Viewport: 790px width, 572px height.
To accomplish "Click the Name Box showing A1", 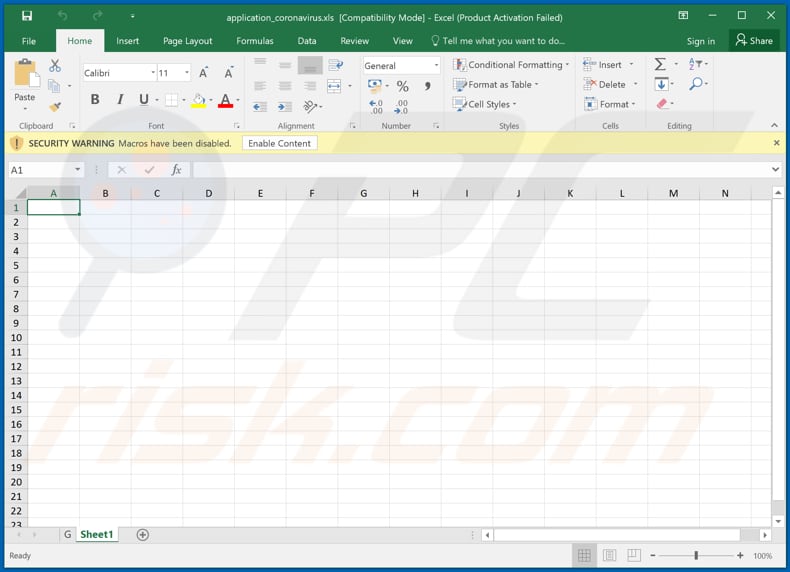I will click(x=40, y=170).
